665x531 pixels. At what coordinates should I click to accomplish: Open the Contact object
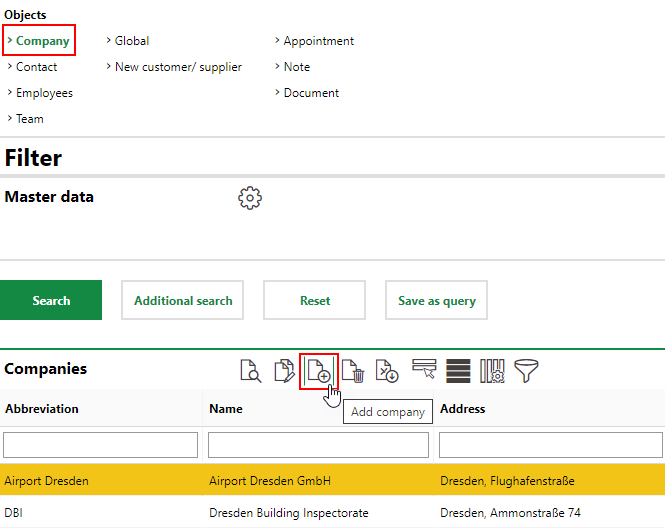tap(36, 67)
